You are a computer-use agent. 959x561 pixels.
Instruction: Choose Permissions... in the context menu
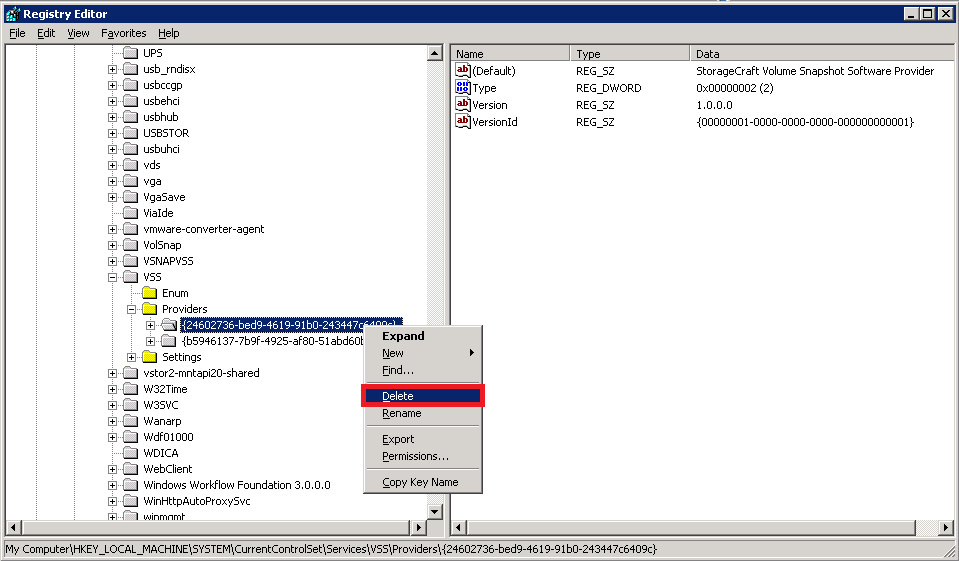[423, 456]
